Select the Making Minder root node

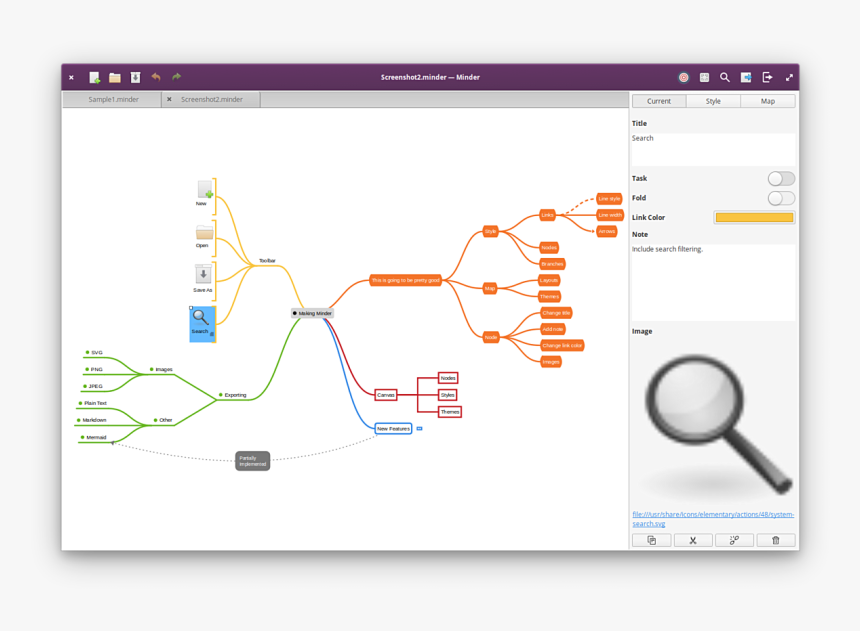pos(312,313)
